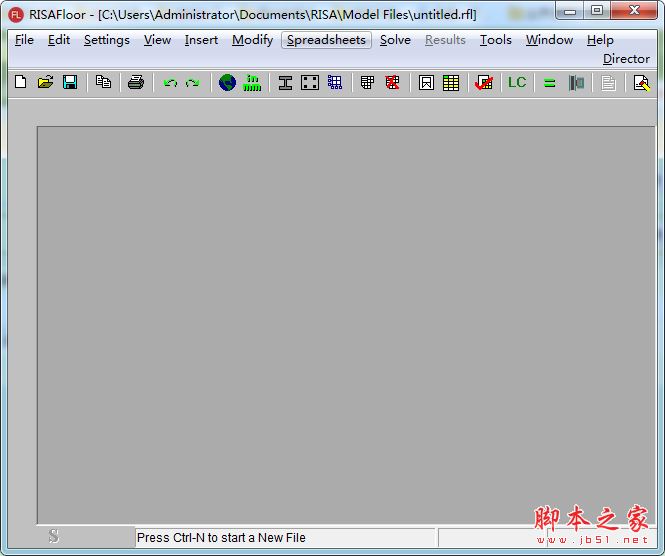Click the grayed Results menu

coord(445,40)
